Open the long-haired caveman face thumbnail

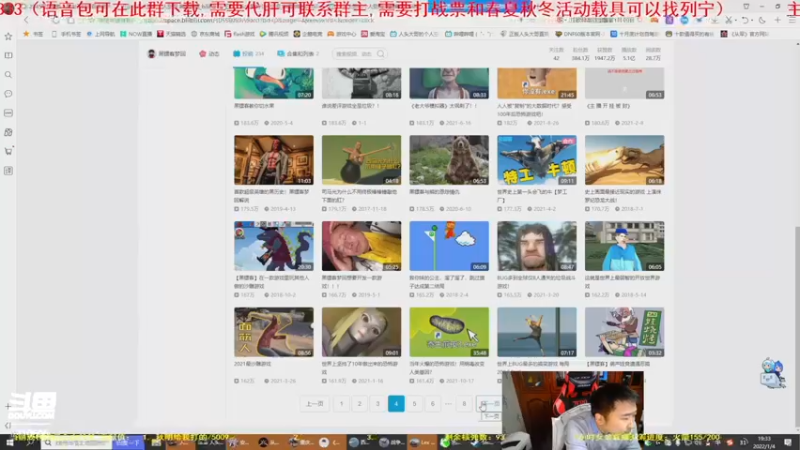(x=537, y=246)
